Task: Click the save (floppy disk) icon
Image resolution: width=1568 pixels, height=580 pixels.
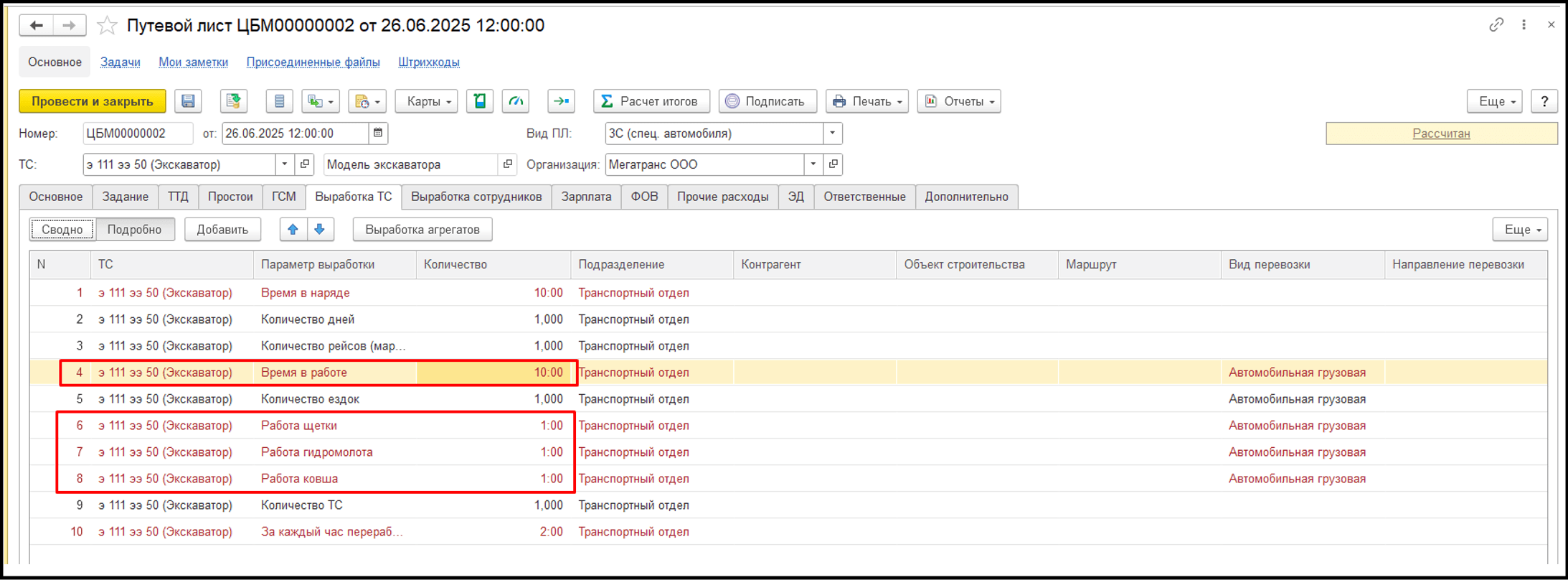Action: point(188,101)
